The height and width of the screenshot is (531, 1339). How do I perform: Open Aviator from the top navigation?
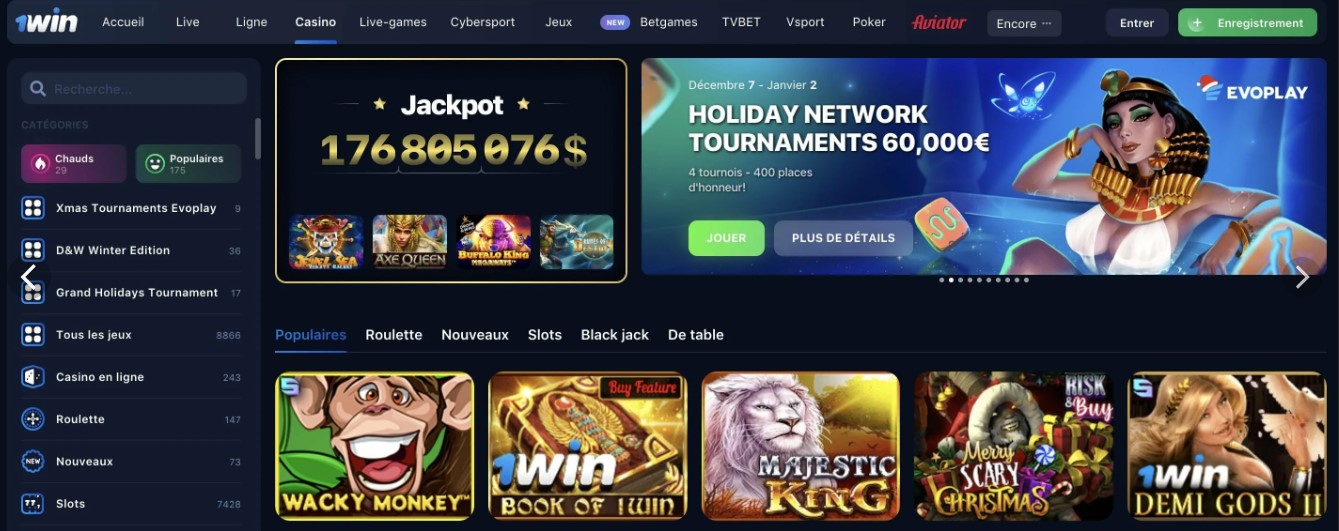pos(939,22)
